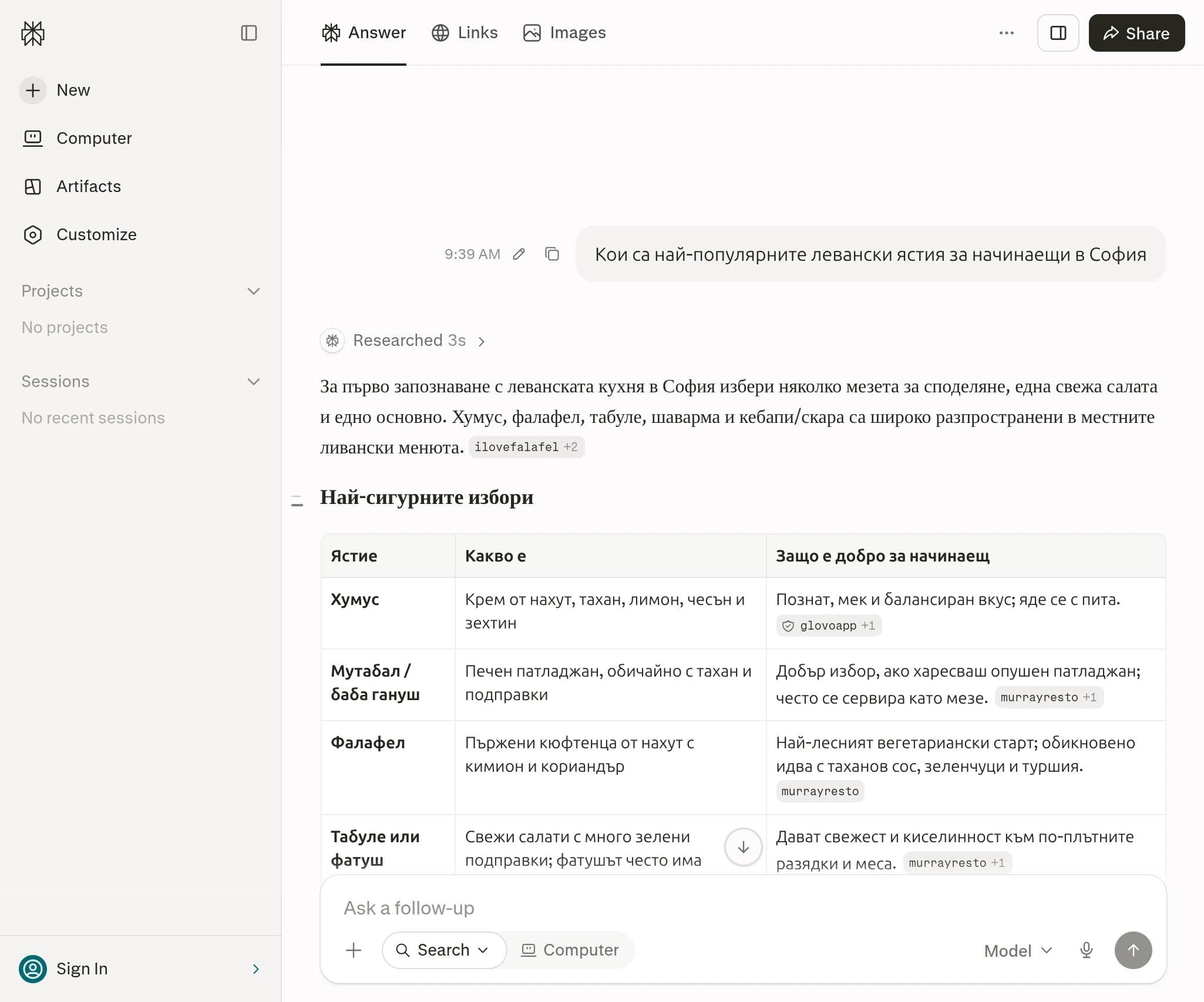Switch to the Images tab
The width and height of the screenshot is (1204, 1002).
[564, 33]
